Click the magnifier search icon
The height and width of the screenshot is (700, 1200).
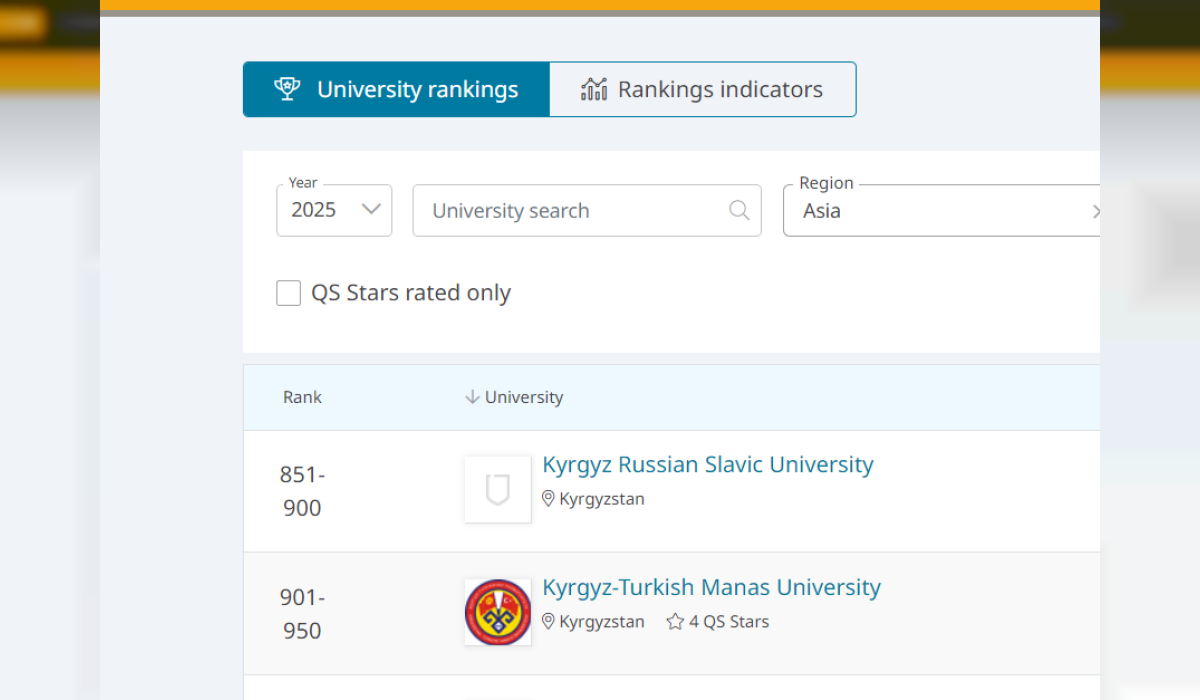point(739,210)
